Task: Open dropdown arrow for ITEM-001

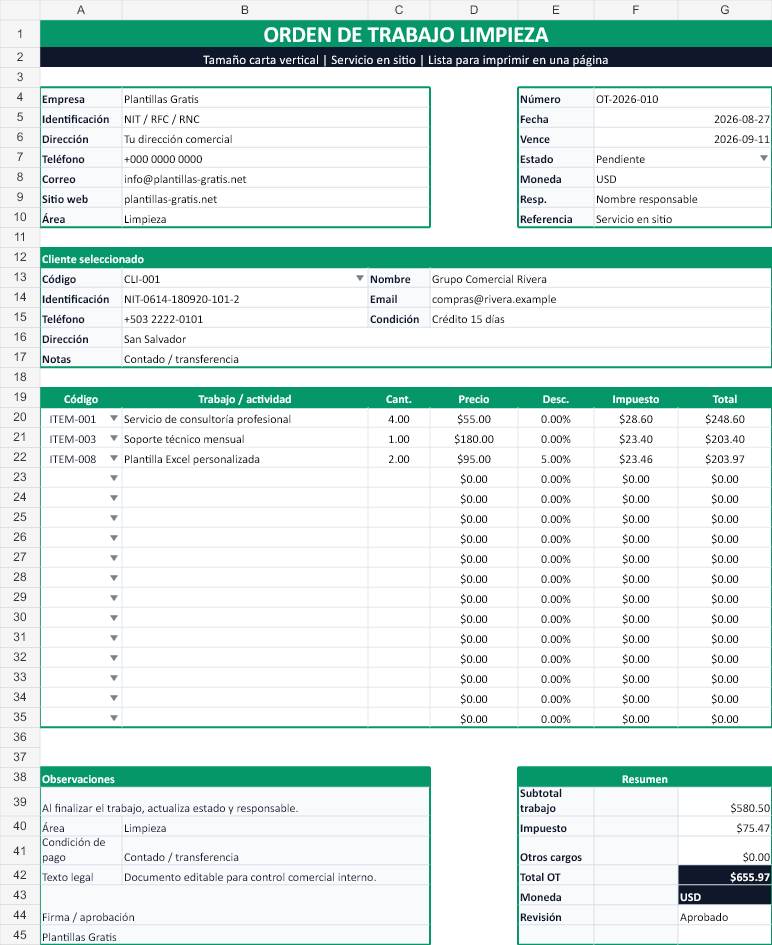Action: point(114,418)
